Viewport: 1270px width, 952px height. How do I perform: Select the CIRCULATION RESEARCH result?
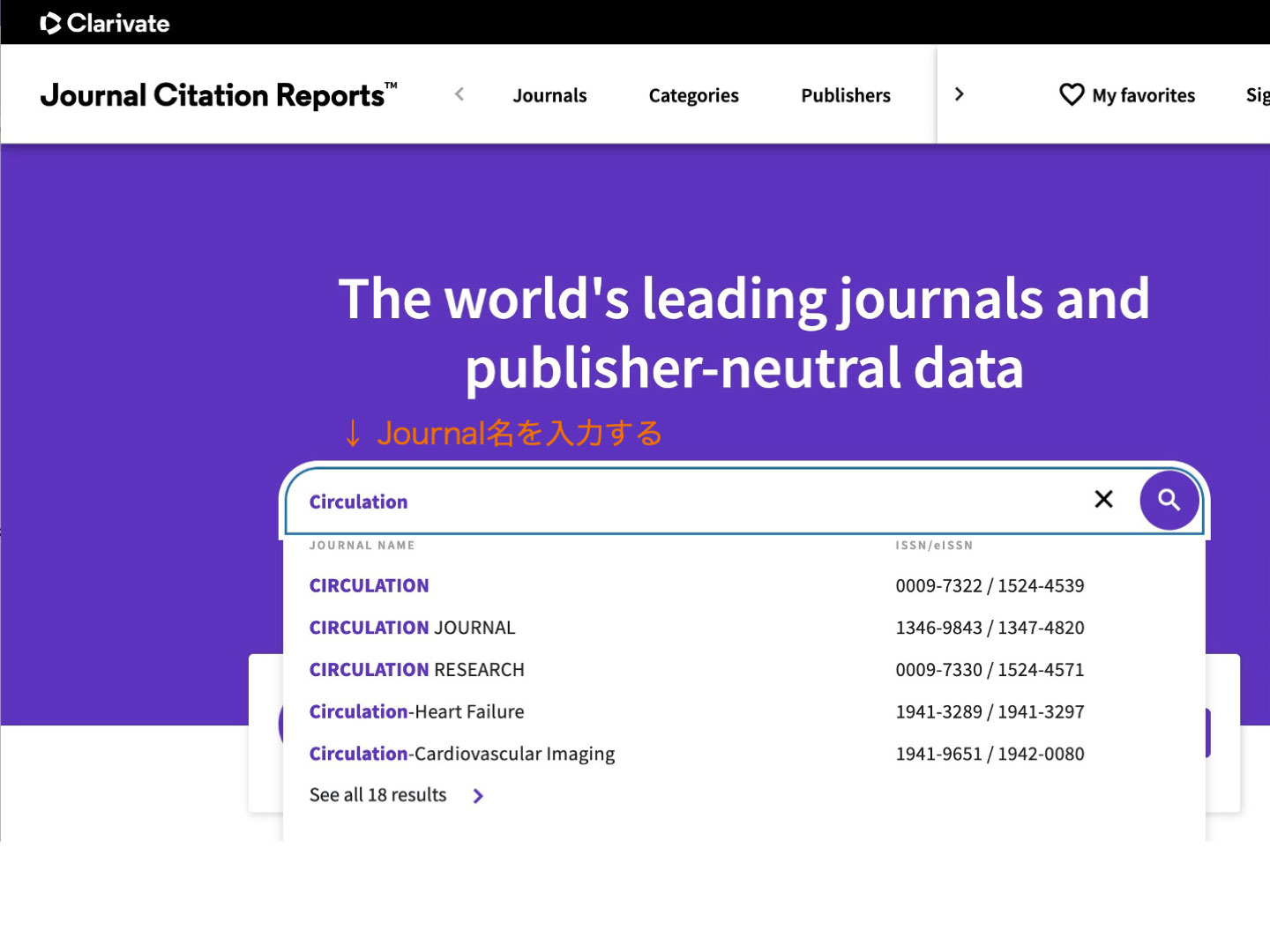click(x=417, y=670)
